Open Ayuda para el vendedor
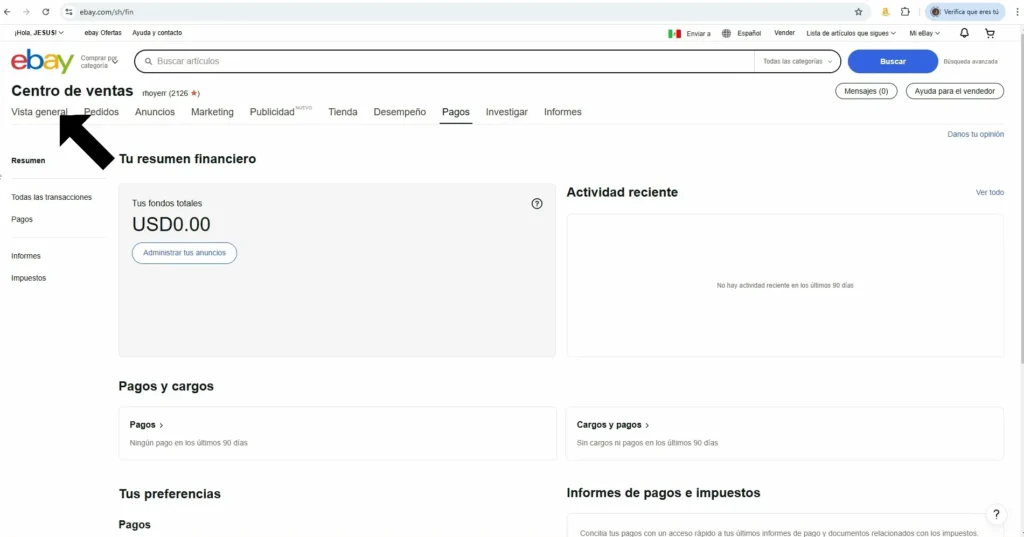This screenshot has height=537, width=1024. [955, 91]
